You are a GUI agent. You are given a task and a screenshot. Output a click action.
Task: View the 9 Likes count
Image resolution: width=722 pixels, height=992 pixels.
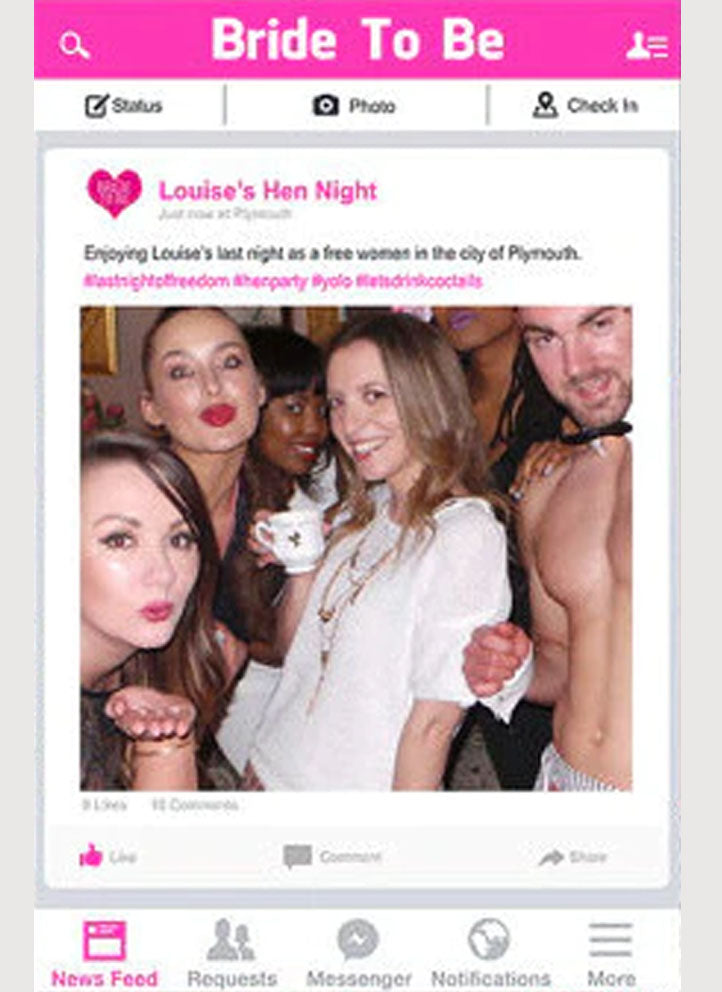click(104, 805)
